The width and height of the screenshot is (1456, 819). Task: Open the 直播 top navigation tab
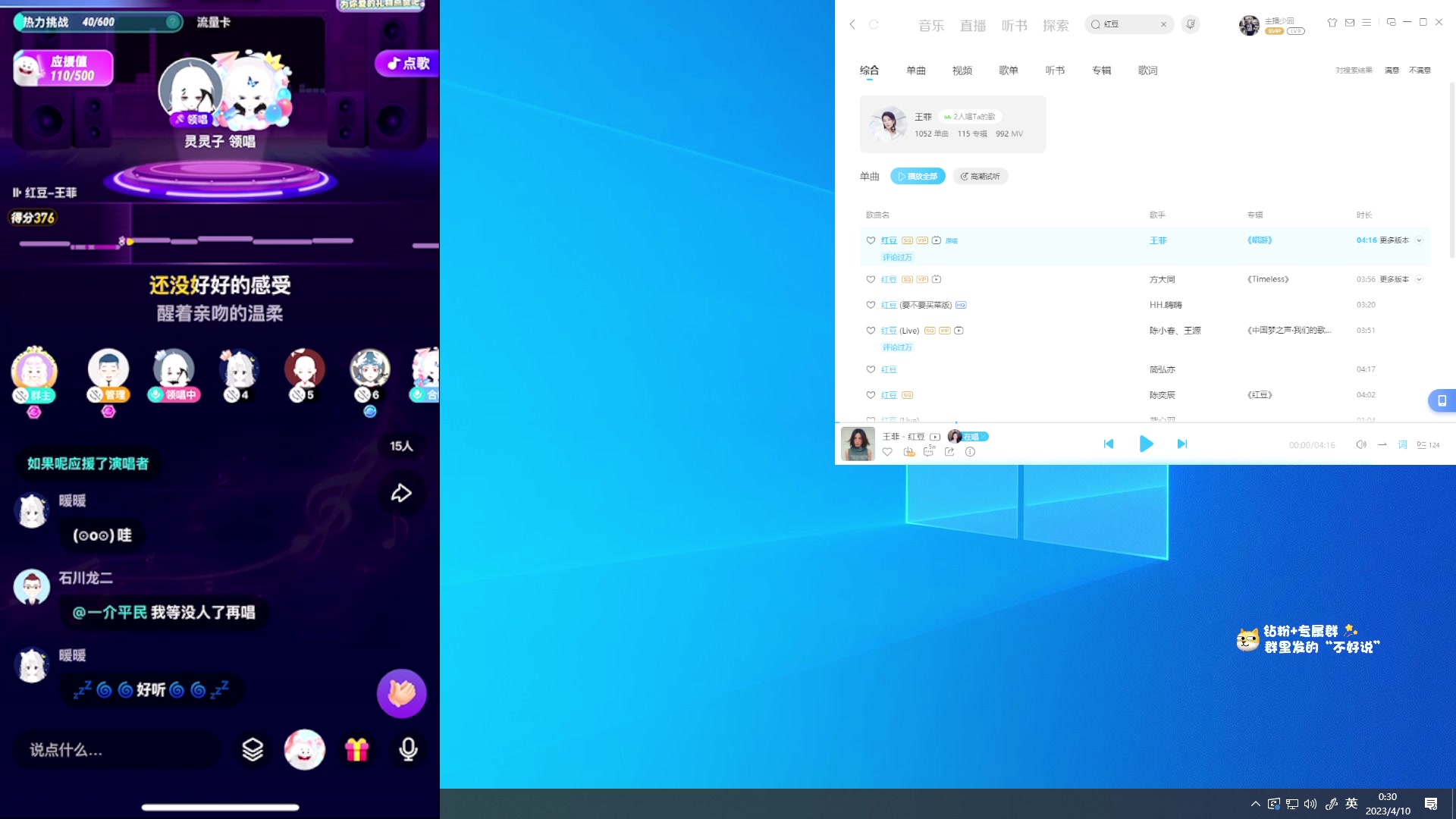pos(972,26)
